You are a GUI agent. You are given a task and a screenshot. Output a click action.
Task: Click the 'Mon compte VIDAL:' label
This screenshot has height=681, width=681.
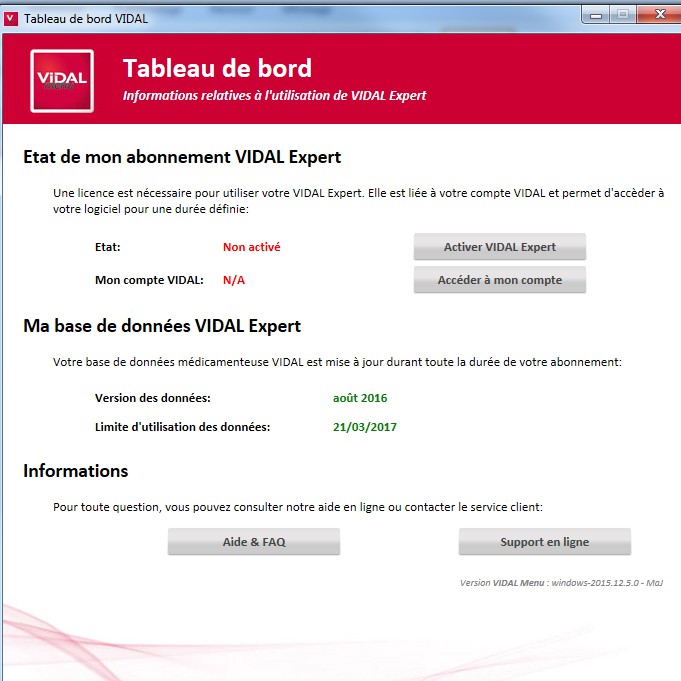tap(149, 280)
